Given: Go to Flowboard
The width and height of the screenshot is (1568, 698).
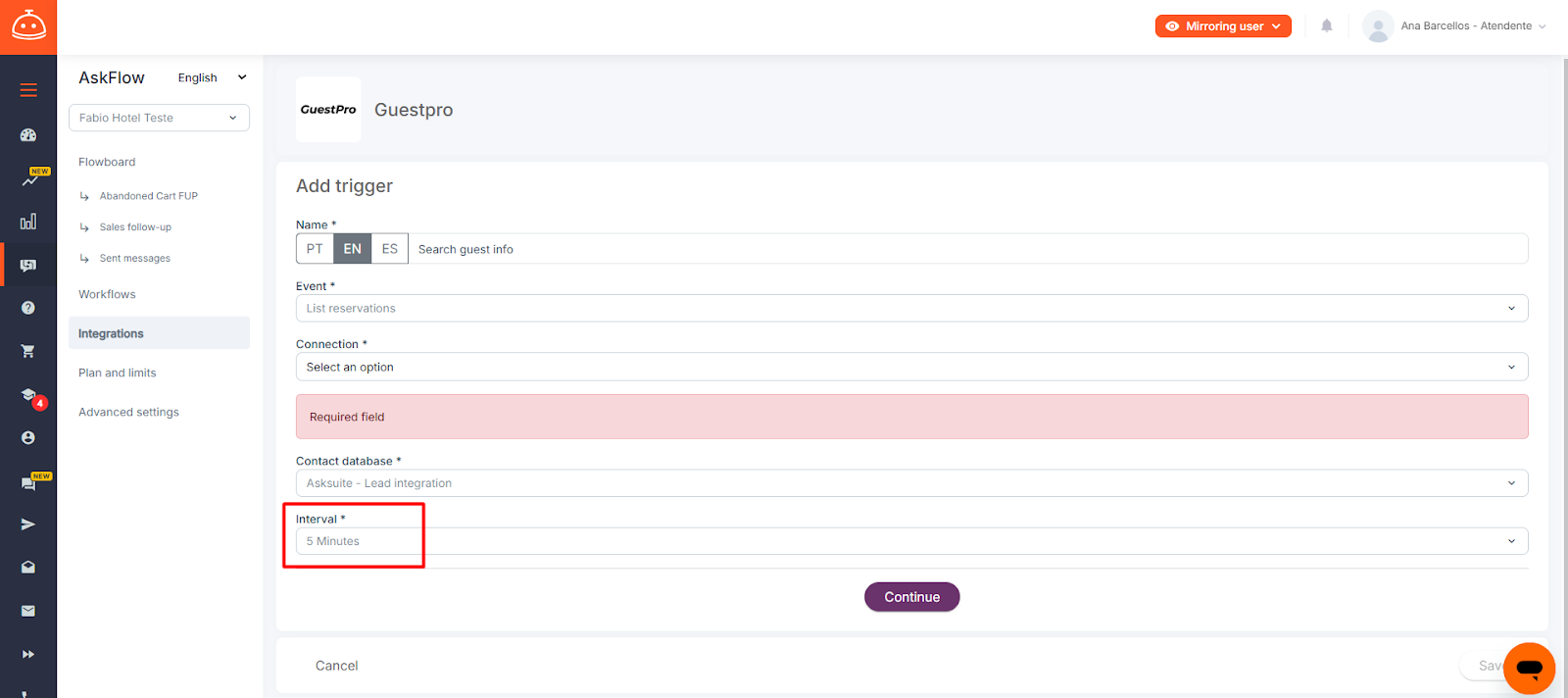Looking at the screenshot, I should (x=107, y=162).
